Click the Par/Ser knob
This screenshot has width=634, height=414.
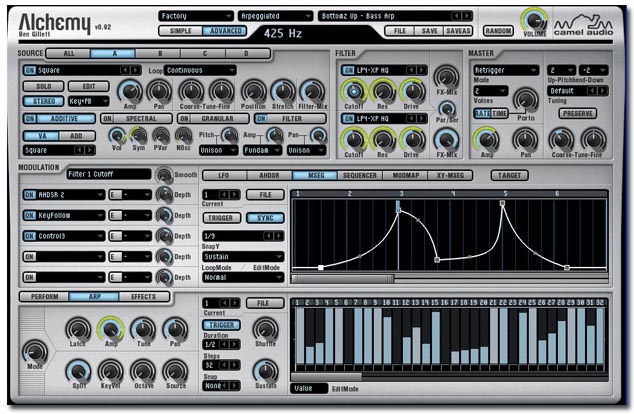point(447,108)
